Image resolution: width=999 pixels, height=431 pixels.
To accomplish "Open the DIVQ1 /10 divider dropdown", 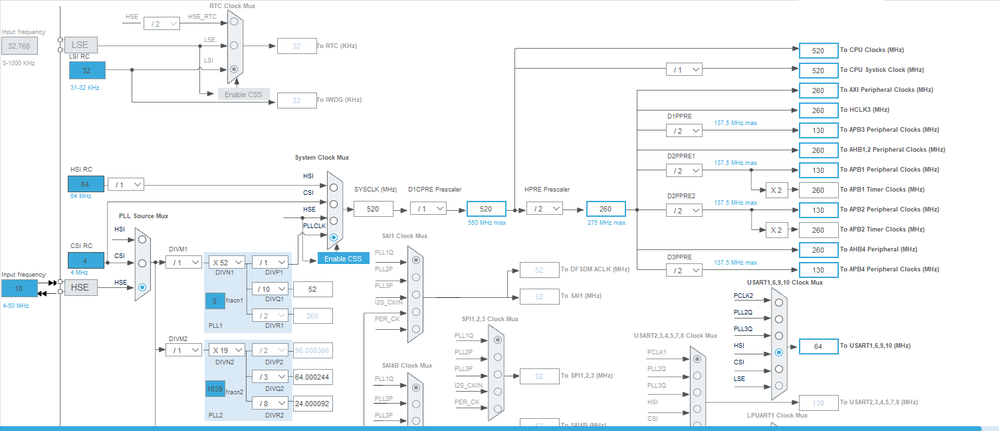I will [x=270, y=289].
